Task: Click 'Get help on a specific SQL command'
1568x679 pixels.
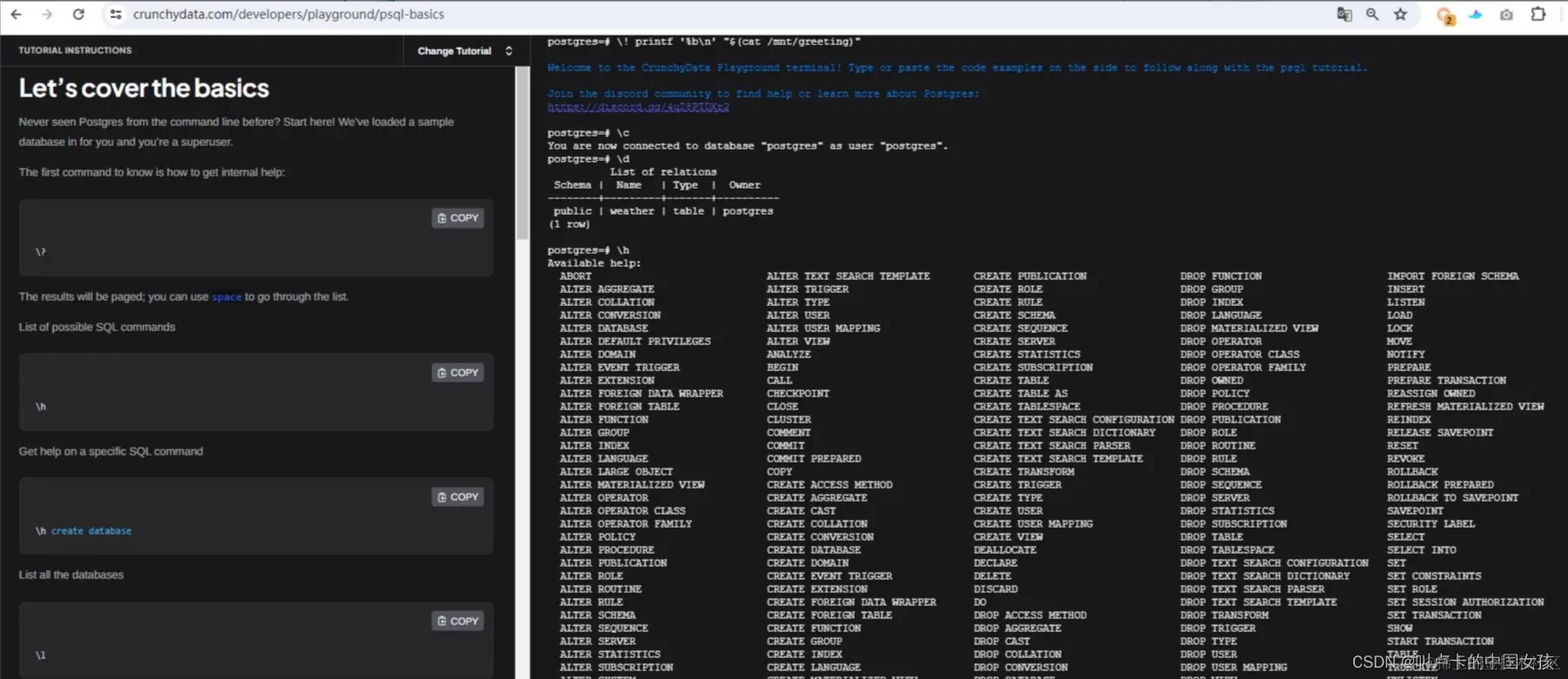Action: (x=111, y=451)
